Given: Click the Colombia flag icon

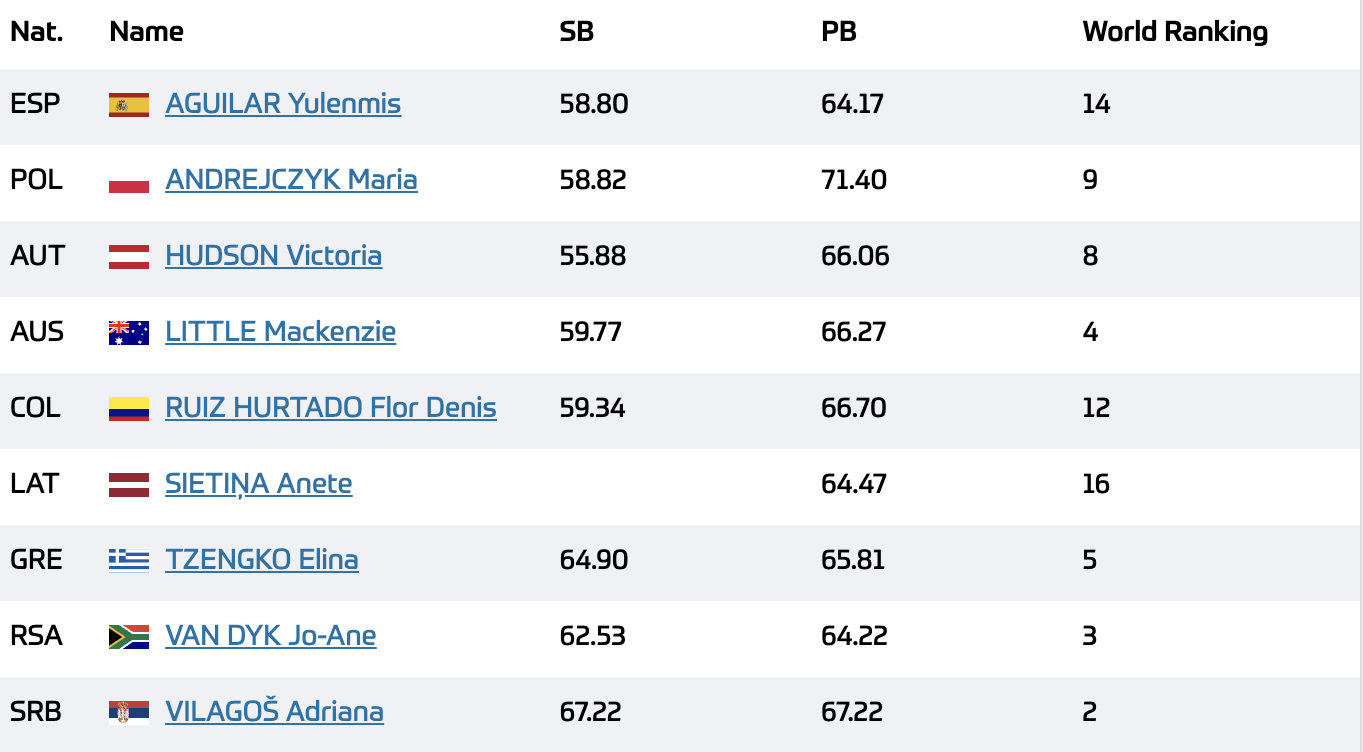Looking at the screenshot, I should [129, 409].
